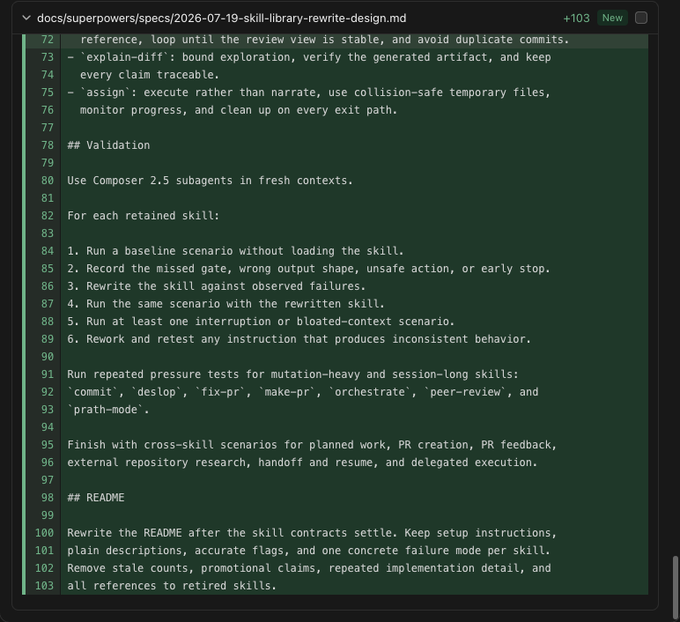Screen dimensions: 680x622
Task: Click line number 72 at top
Action: point(47,39)
